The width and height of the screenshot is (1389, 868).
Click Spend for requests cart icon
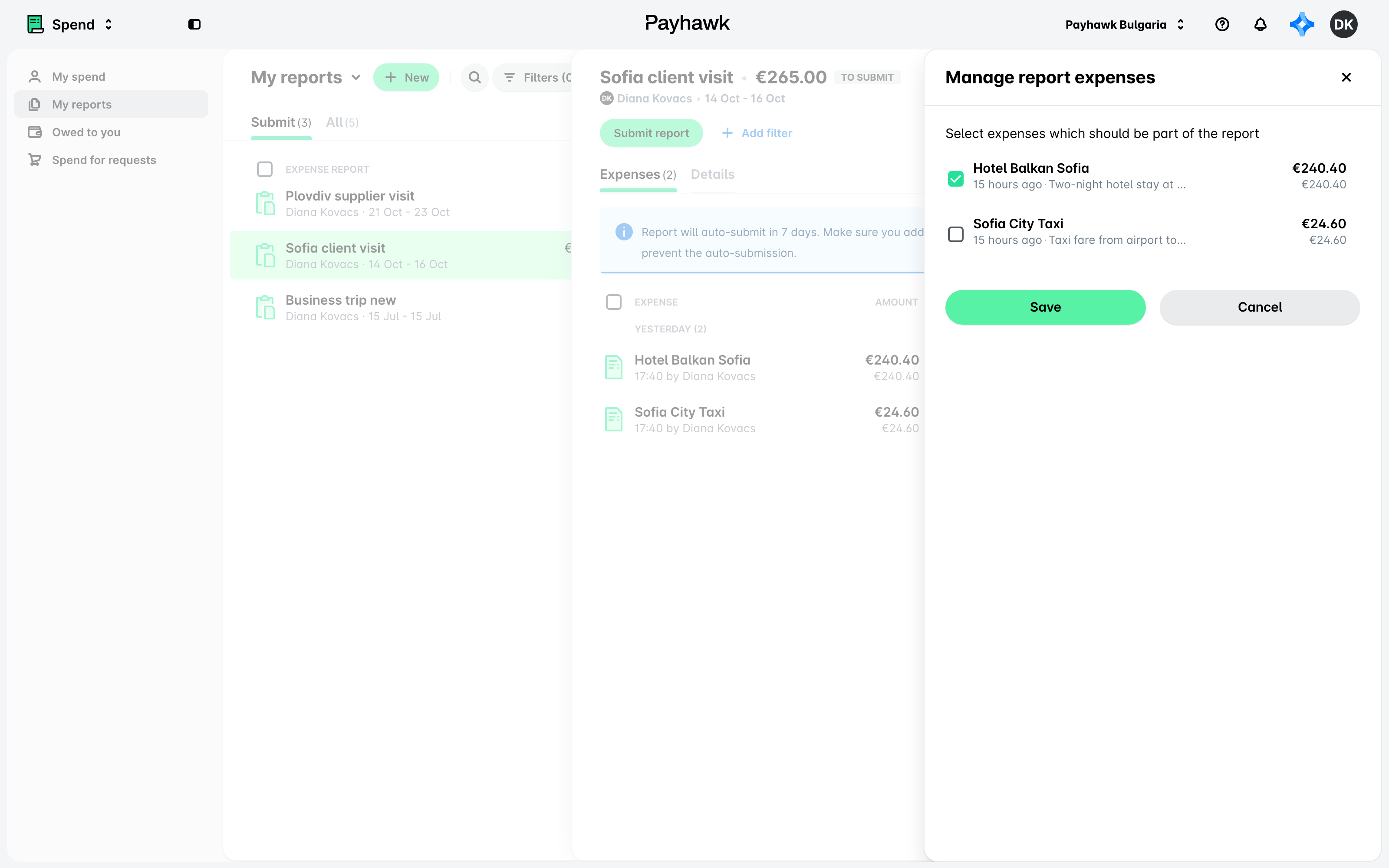[35, 160]
